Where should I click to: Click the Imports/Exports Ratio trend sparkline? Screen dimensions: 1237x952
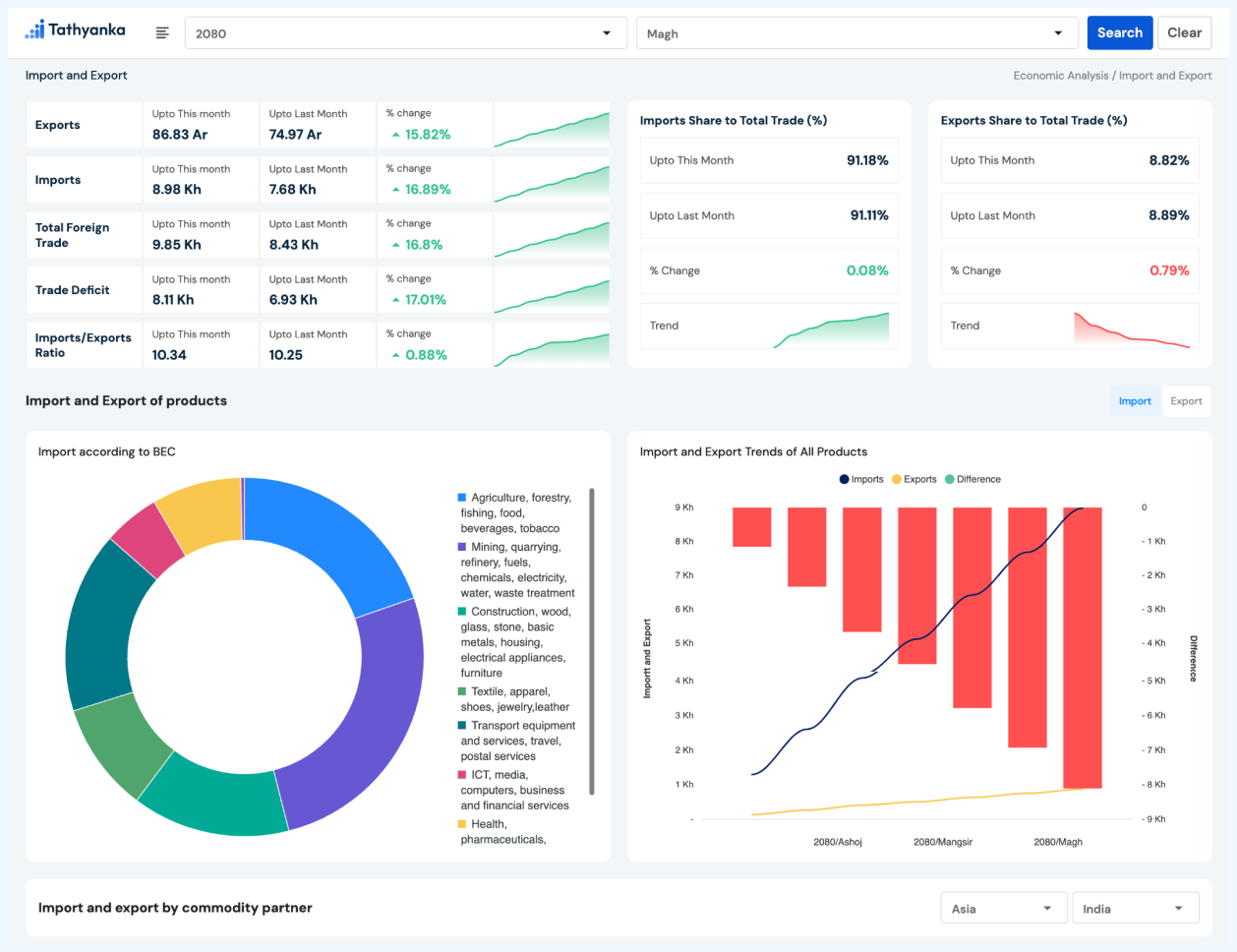click(x=552, y=346)
